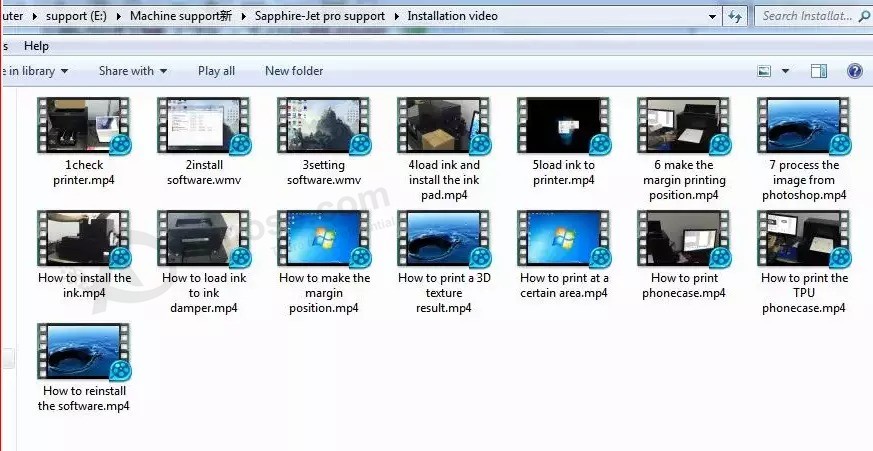Click the How to install the ink.mp4 name
Viewport: 873px width, 451px height.
click(x=84, y=286)
